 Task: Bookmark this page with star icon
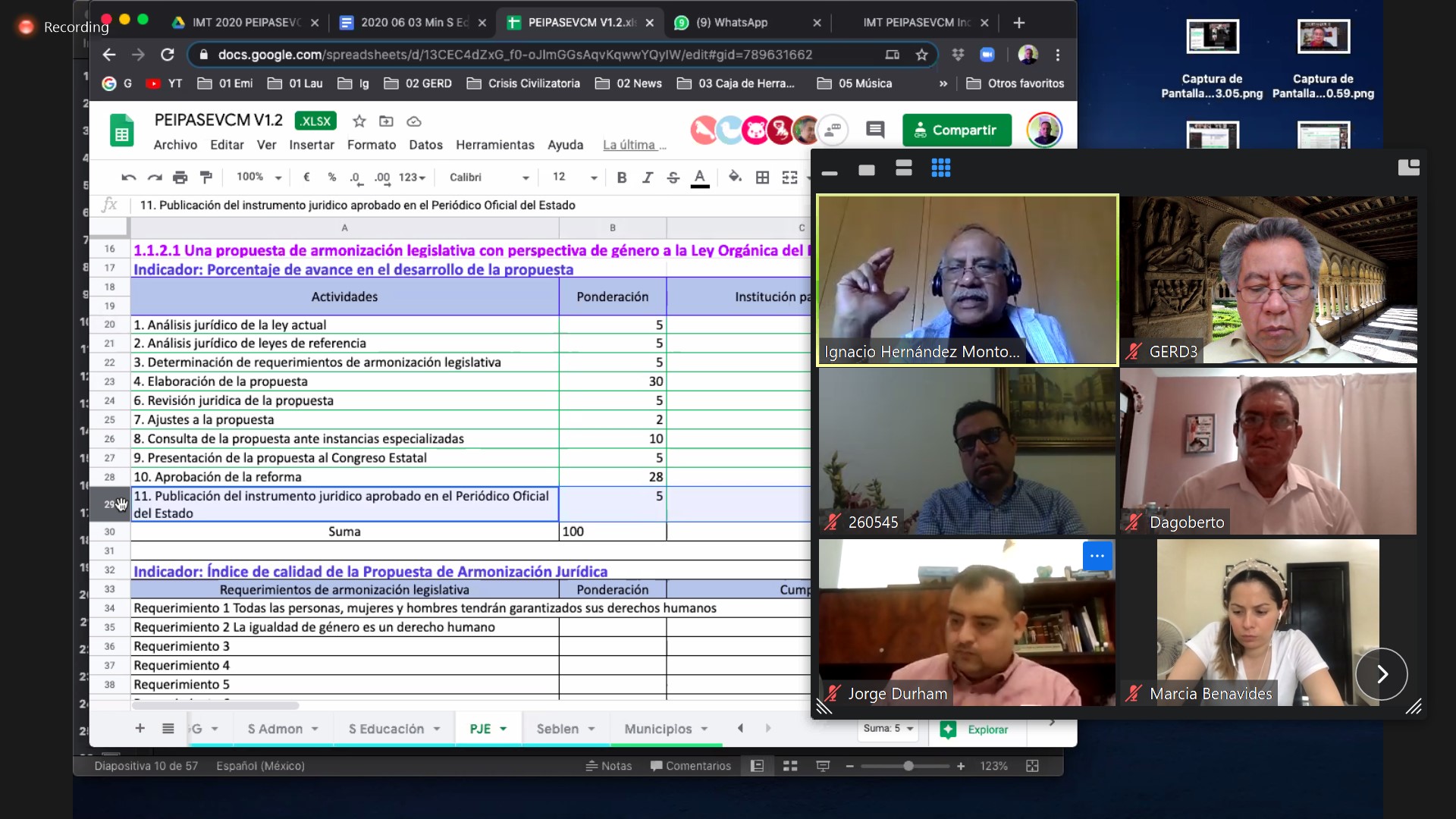coord(921,55)
